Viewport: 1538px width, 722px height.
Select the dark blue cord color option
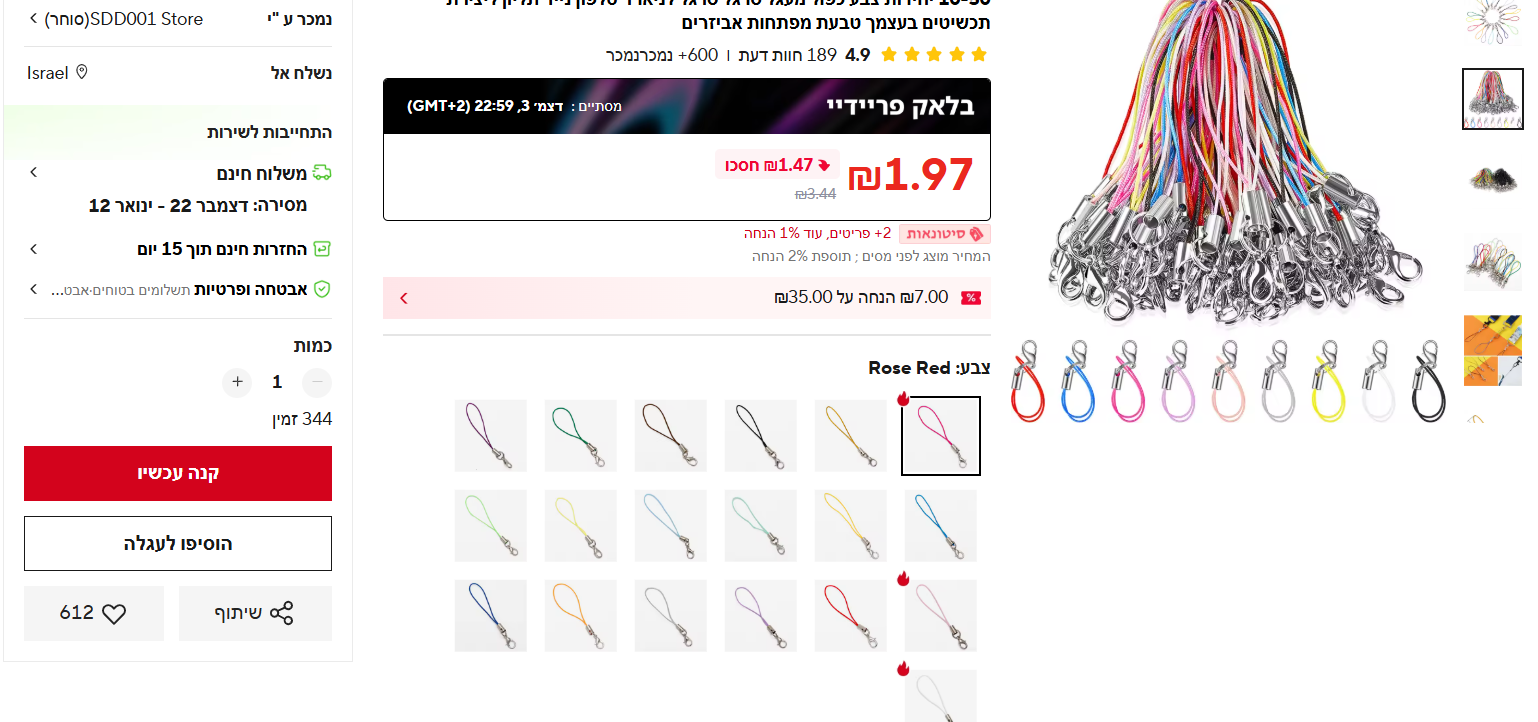(491, 616)
